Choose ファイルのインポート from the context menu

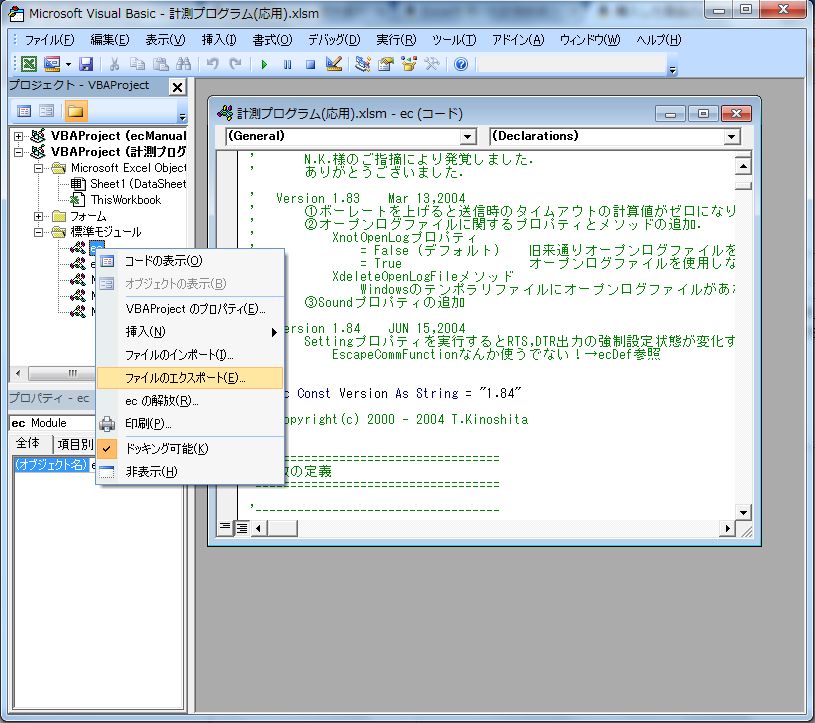(x=190, y=355)
